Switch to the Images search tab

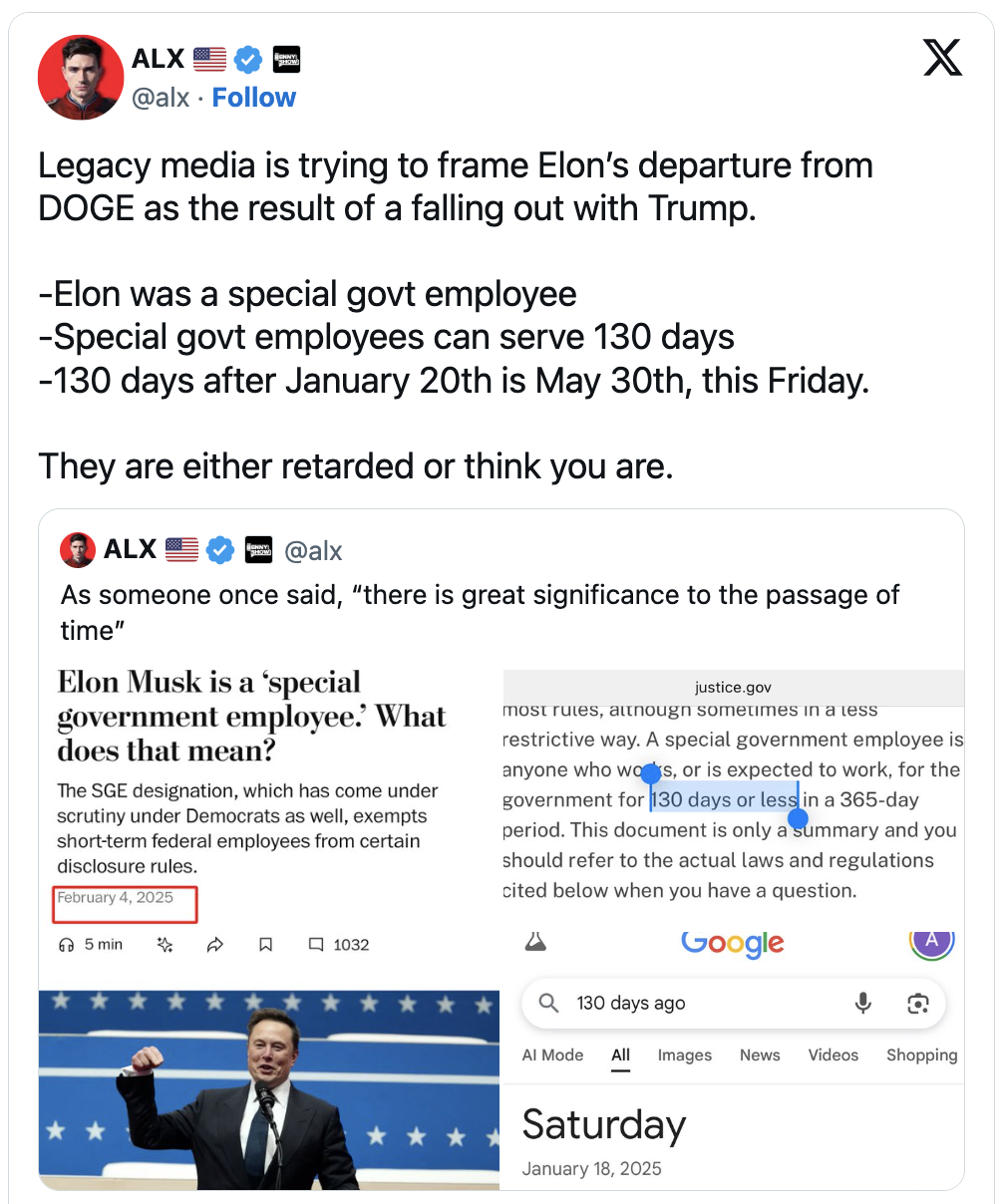coord(685,1054)
